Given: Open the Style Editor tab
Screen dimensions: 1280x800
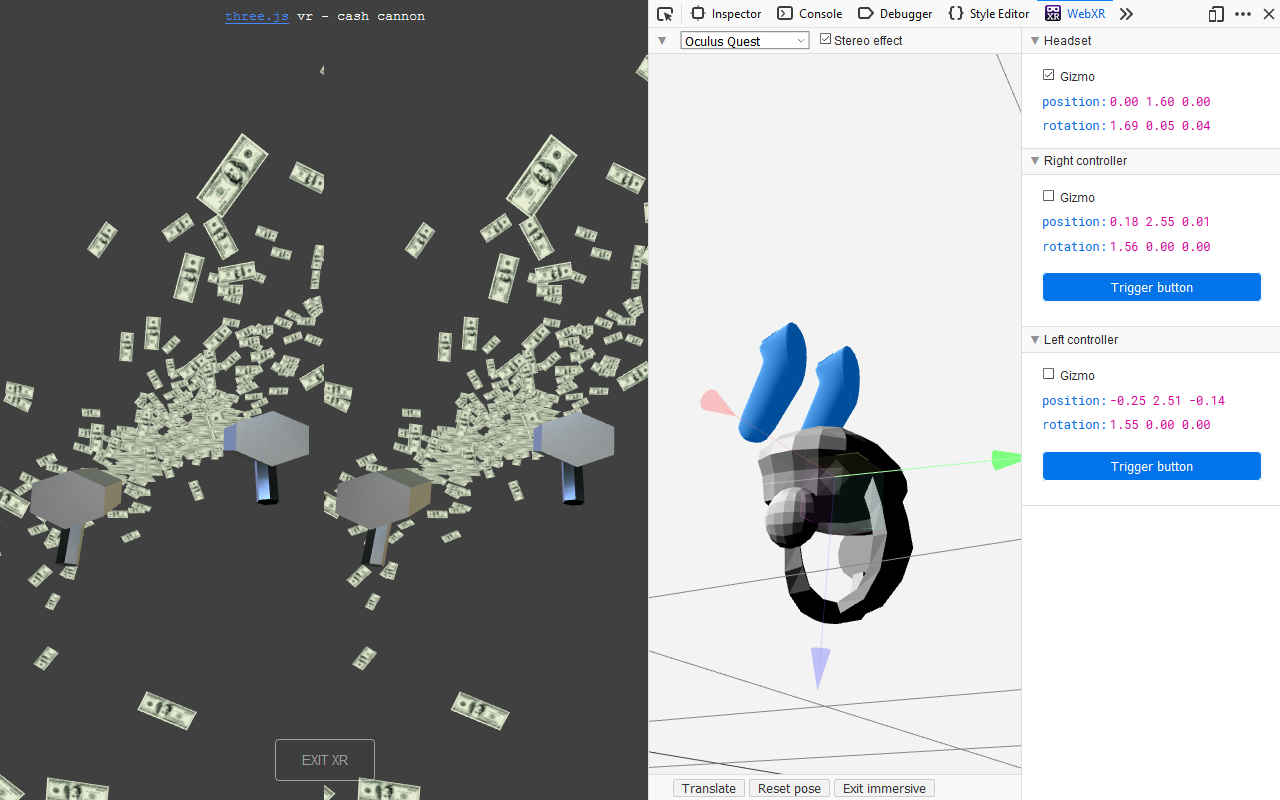Looking at the screenshot, I should click(988, 14).
